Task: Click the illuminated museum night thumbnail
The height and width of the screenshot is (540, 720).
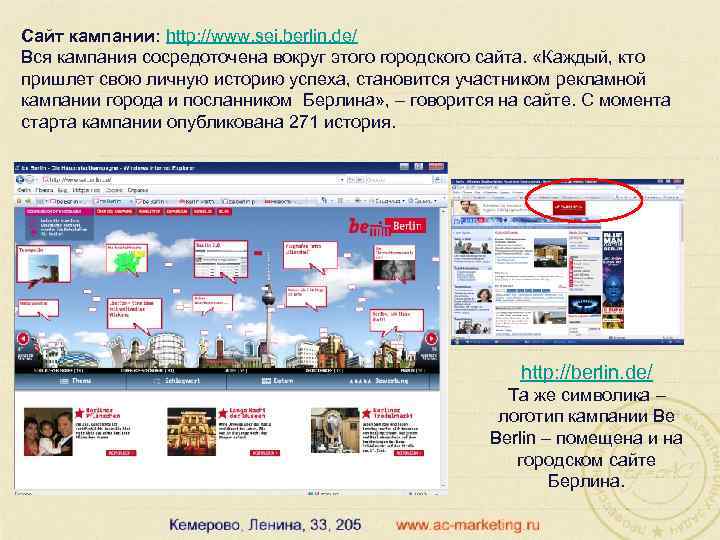Action: tap(191, 432)
